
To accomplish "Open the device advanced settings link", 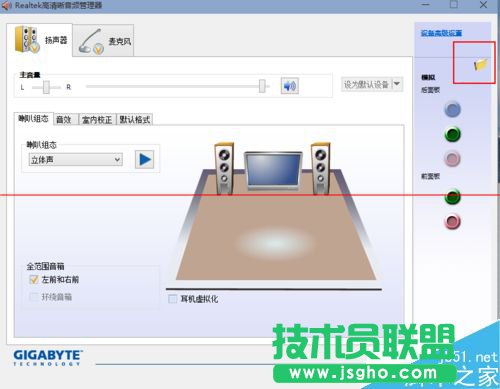I will (x=441, y=33).
